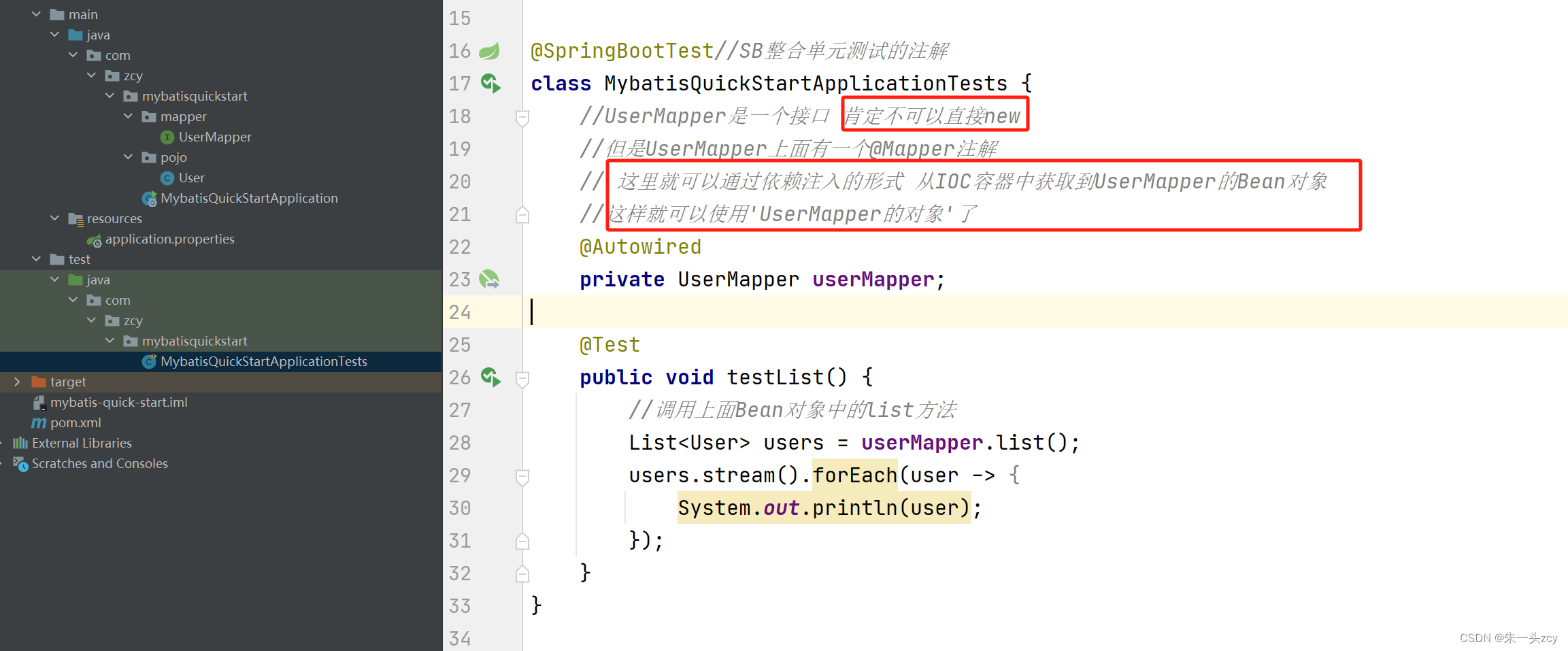
Task: Click the @Autowired annotation on line 22
Action: click(640, 247)
